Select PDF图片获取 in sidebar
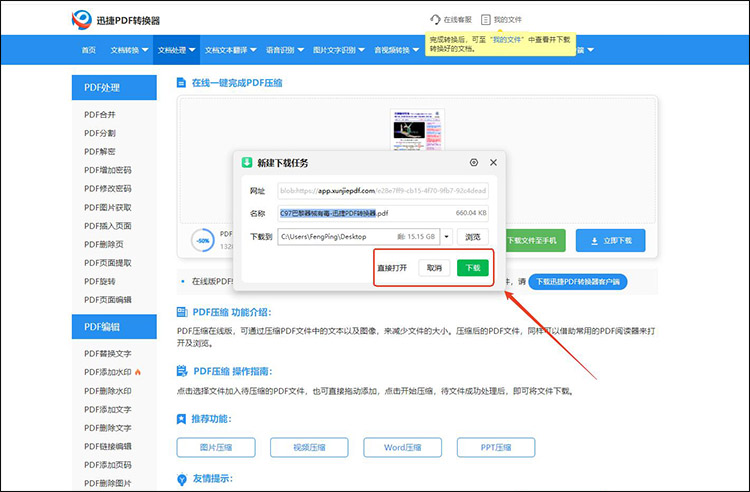Viewport: 750px width, 492px height. click(108, 208)
